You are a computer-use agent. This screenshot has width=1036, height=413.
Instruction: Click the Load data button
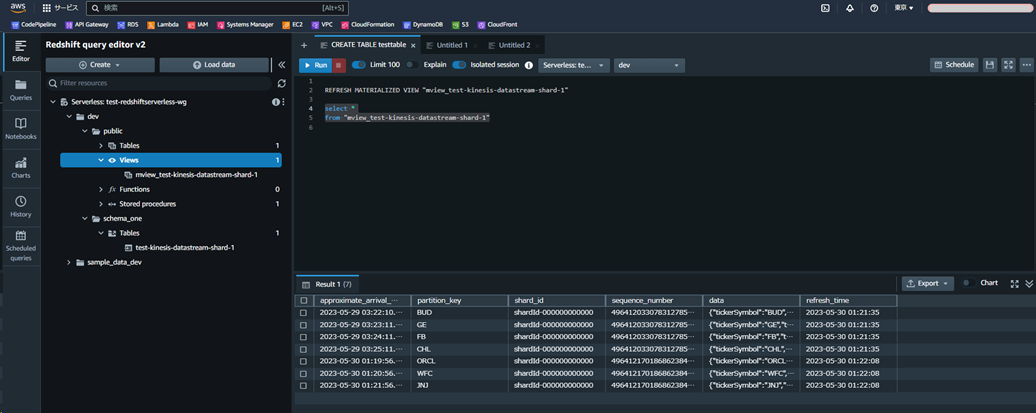(x=214, y=65)
